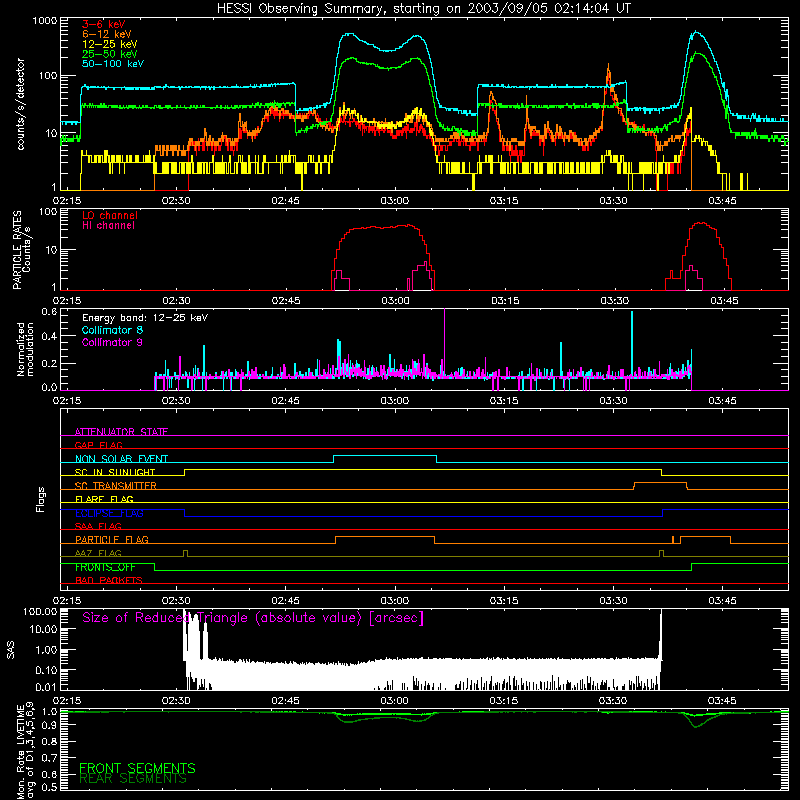Viewport: 800px width, 800px height.
Task: Click the front segments livetime dip near 03:41
Action: (x=696, y=716)
